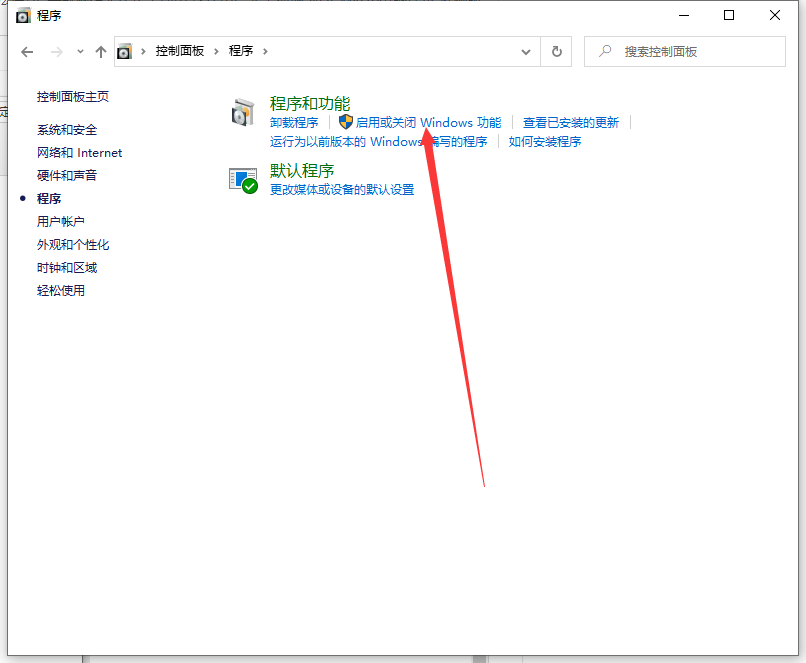
Task: Click the back arrow navigation button
Action: pyautogui.click(x=27, y=52)
